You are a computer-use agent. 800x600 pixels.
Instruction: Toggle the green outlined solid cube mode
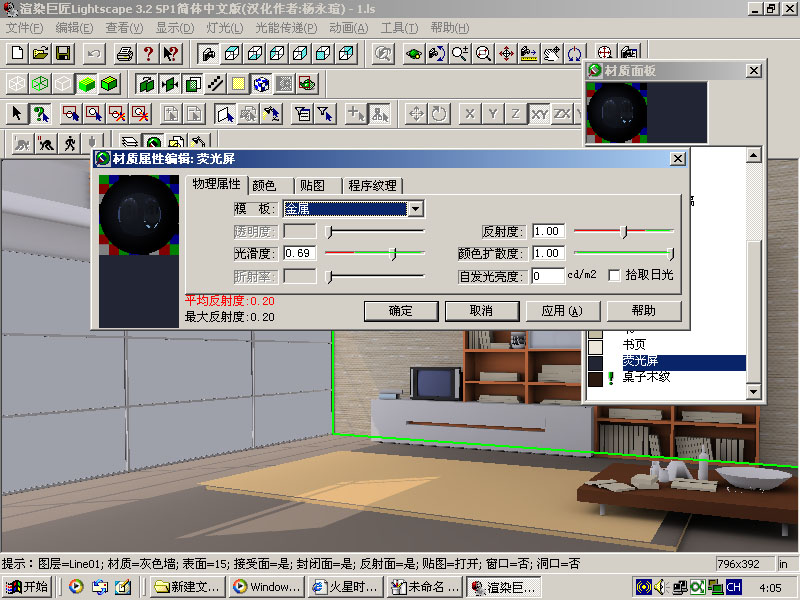pos(109,84)
